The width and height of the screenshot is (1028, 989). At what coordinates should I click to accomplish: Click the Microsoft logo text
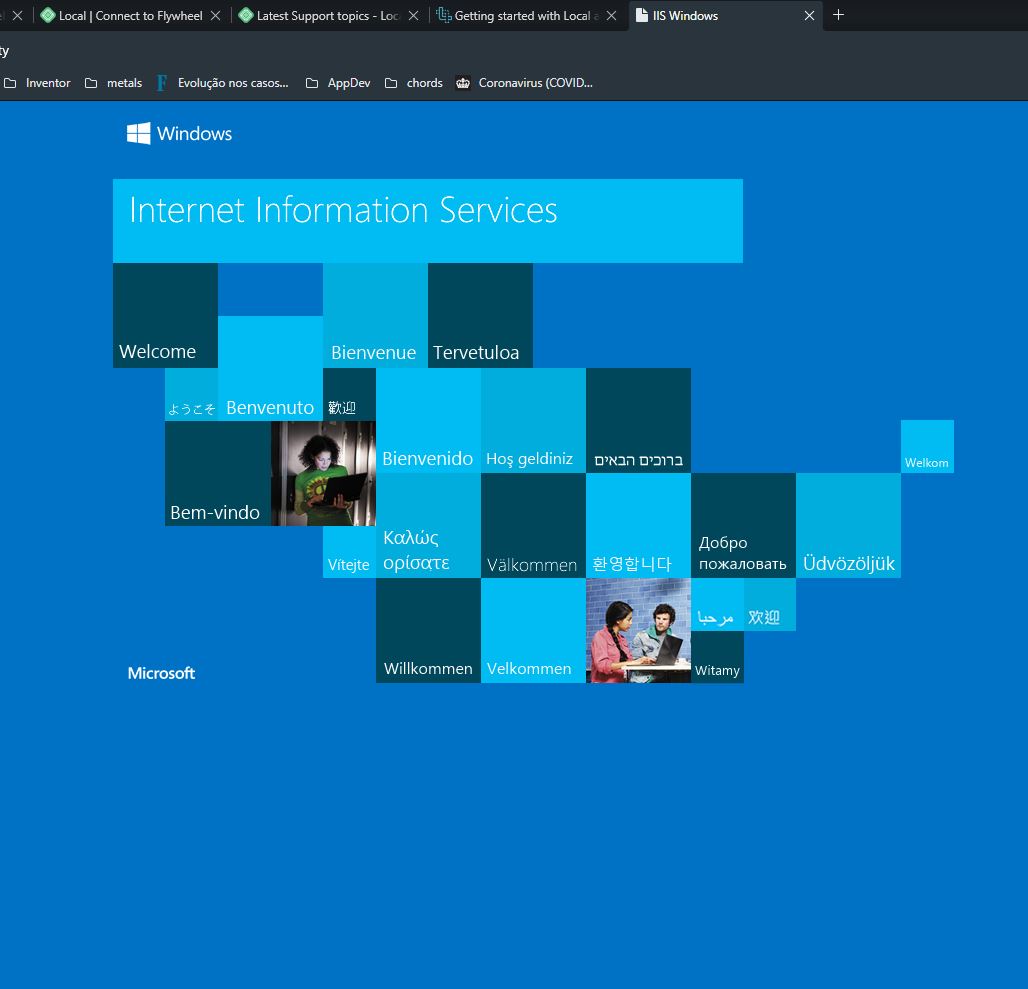[x=161, y=673]
